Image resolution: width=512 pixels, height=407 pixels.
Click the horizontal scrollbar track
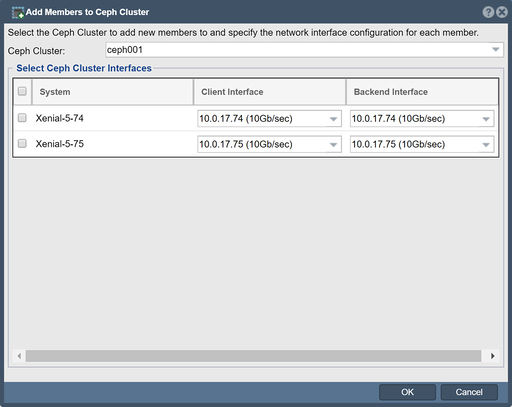[253, 356]
